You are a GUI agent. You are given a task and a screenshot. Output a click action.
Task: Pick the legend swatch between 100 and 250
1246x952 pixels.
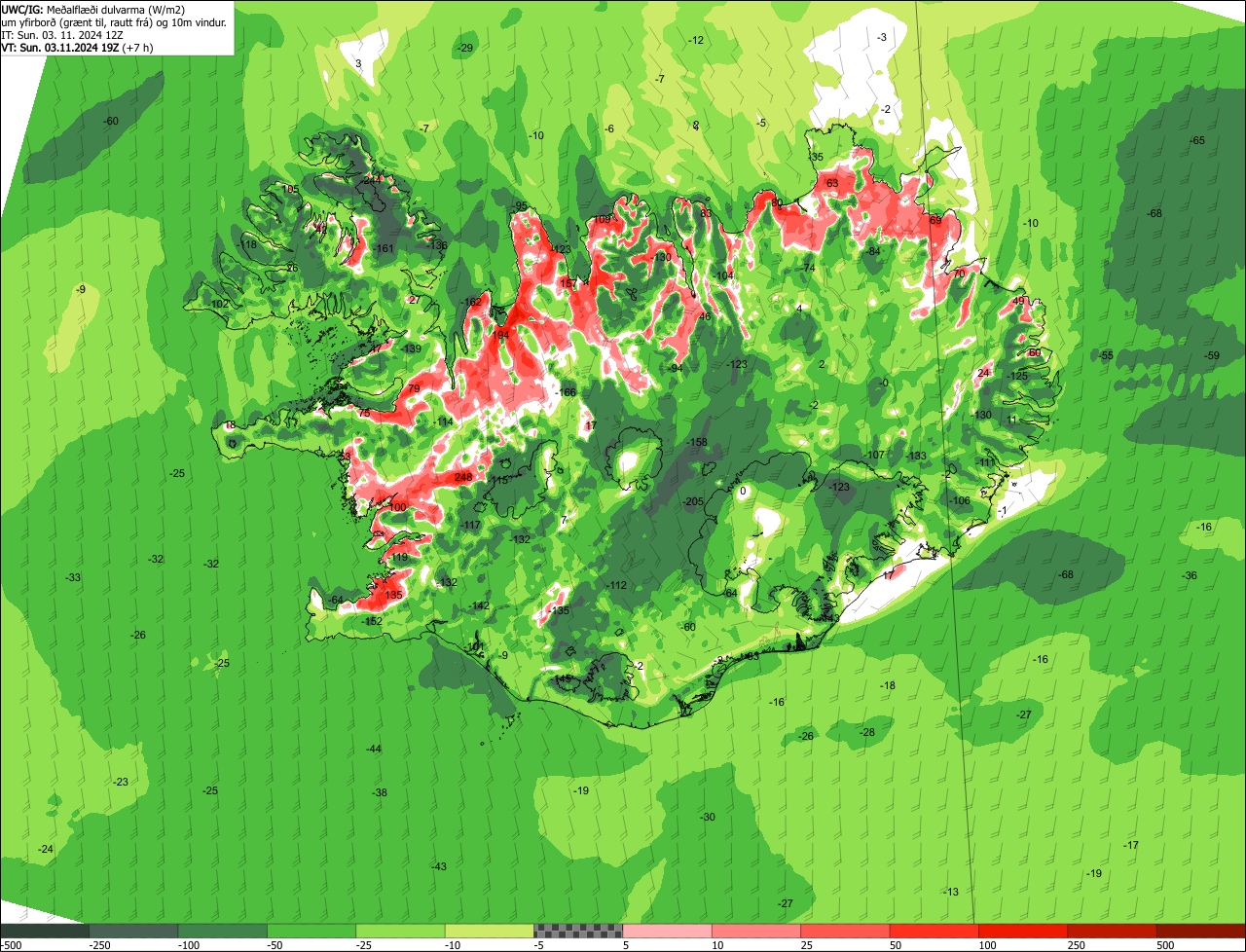[1023, 931]
